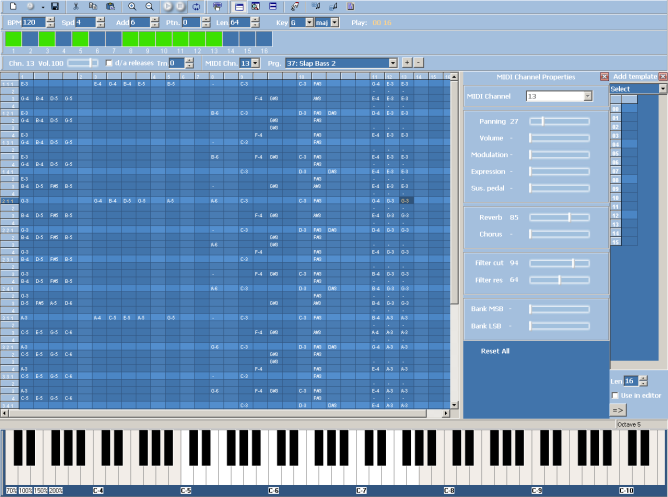The image size is (668, 497).
Task: Toggle green channel block number 1
Action: pos(12,39)
